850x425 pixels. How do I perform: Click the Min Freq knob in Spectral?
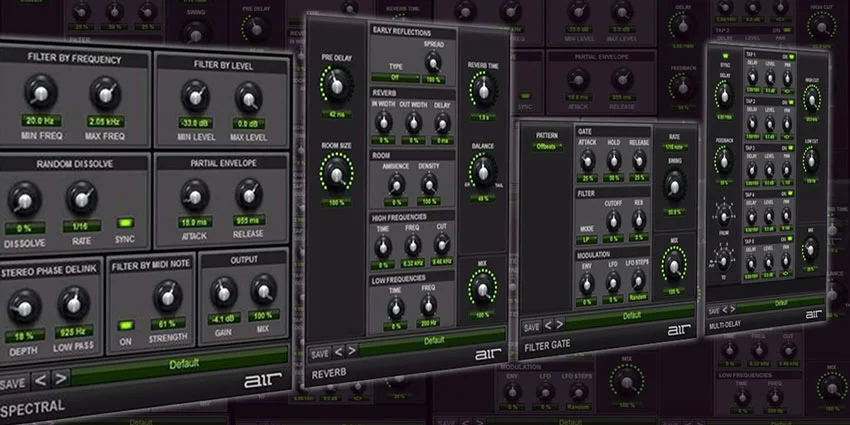click(x=41, y=92)
